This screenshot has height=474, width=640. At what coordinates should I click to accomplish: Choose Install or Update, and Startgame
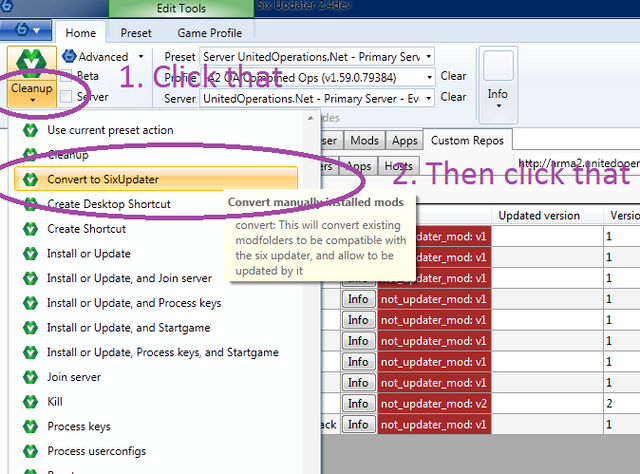pyautogui.click(x=156, y=327)
